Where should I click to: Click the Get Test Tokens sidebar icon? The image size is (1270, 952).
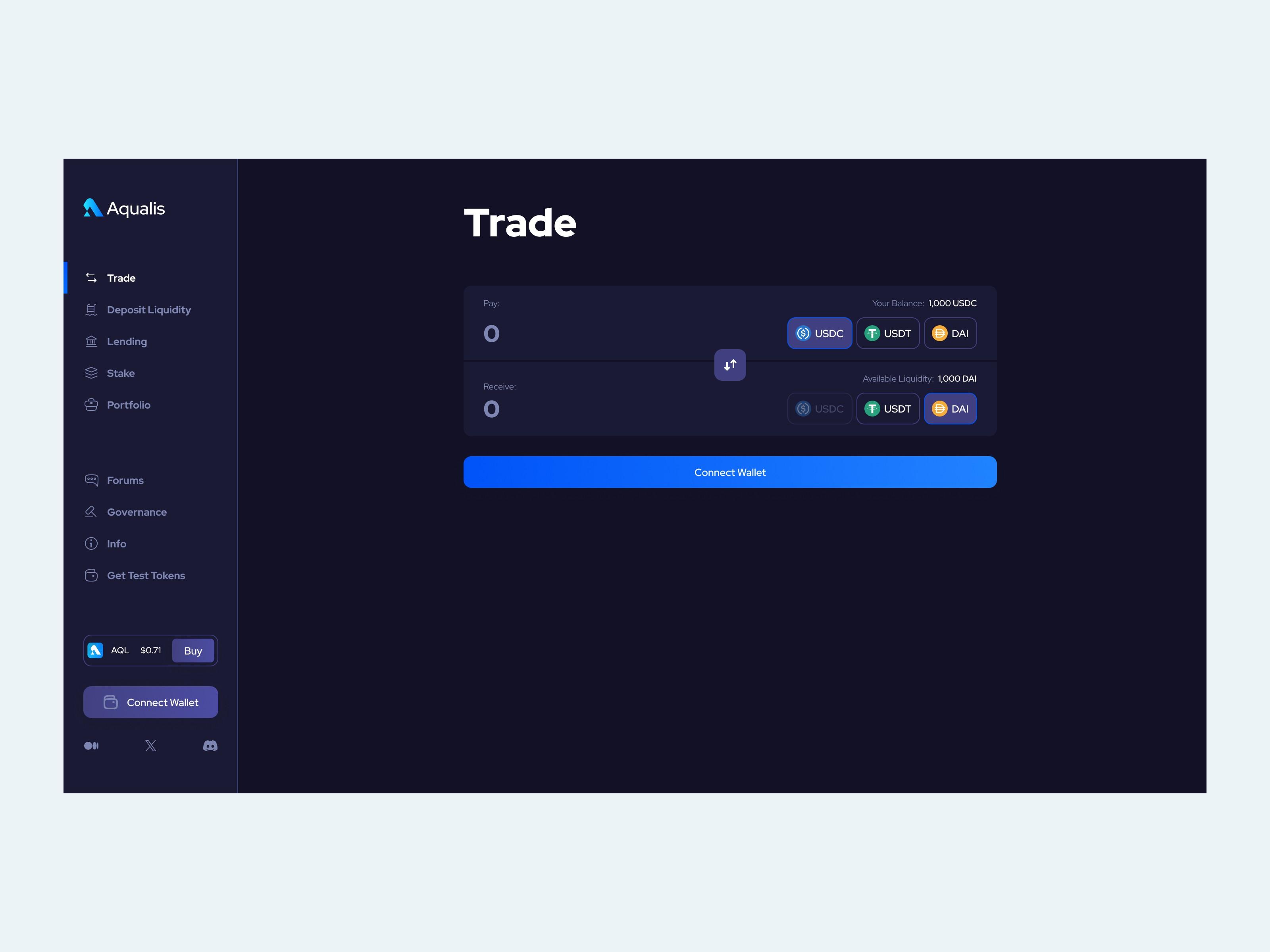[91, 575]
